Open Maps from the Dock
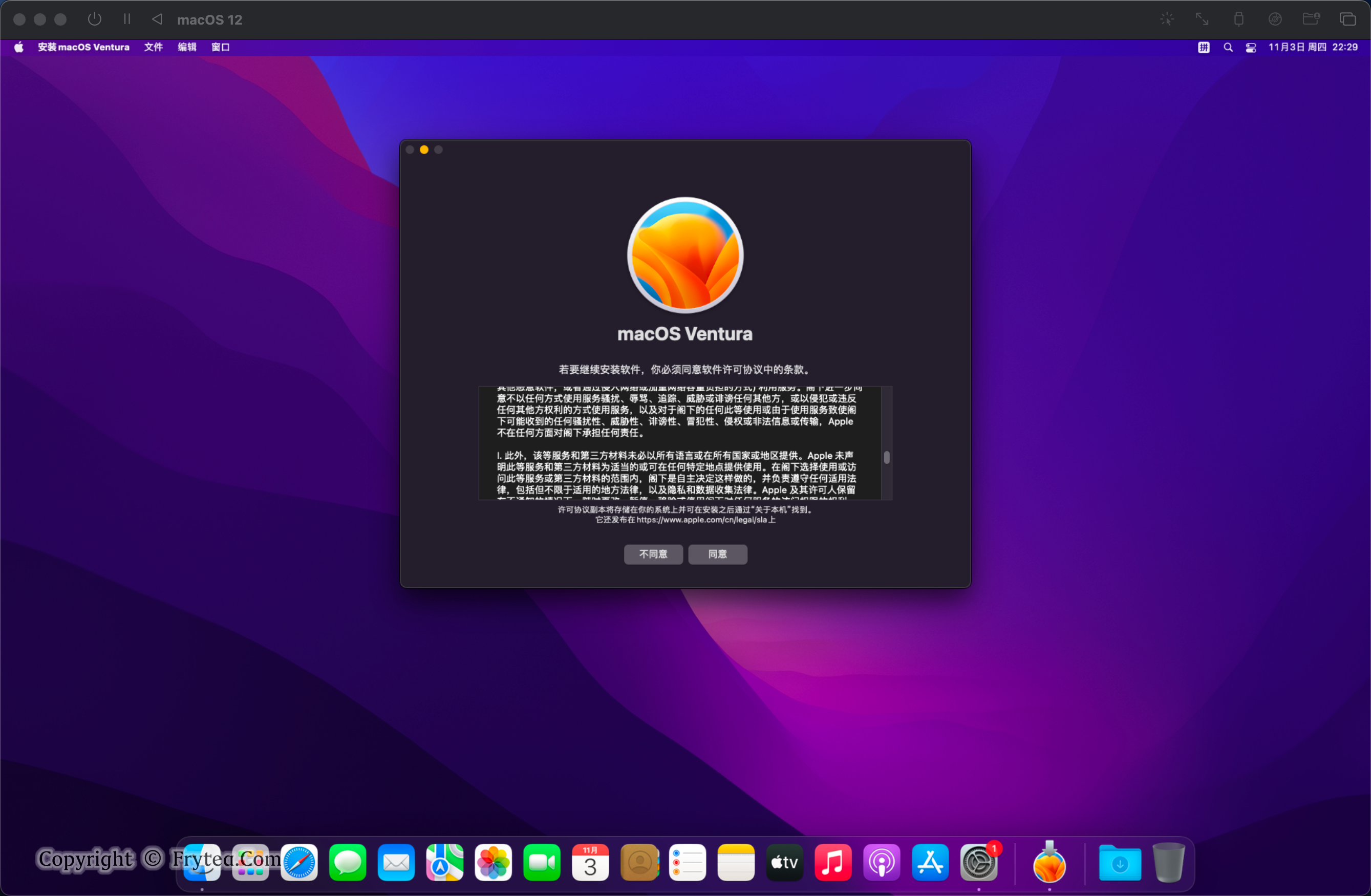This screenshot has width=1371, height=896. tap(445, 863)
